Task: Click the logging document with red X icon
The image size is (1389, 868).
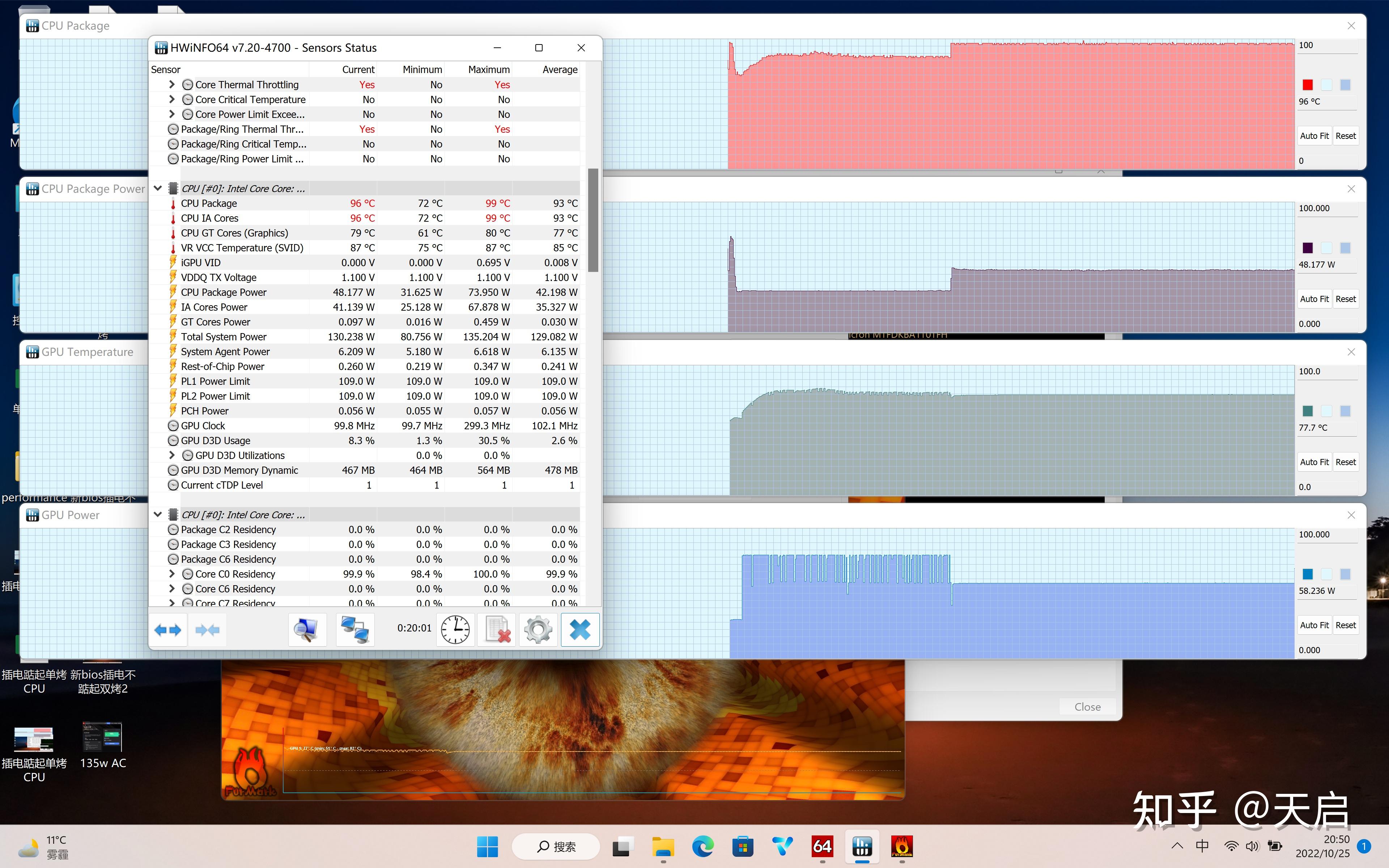Action: 497,630
